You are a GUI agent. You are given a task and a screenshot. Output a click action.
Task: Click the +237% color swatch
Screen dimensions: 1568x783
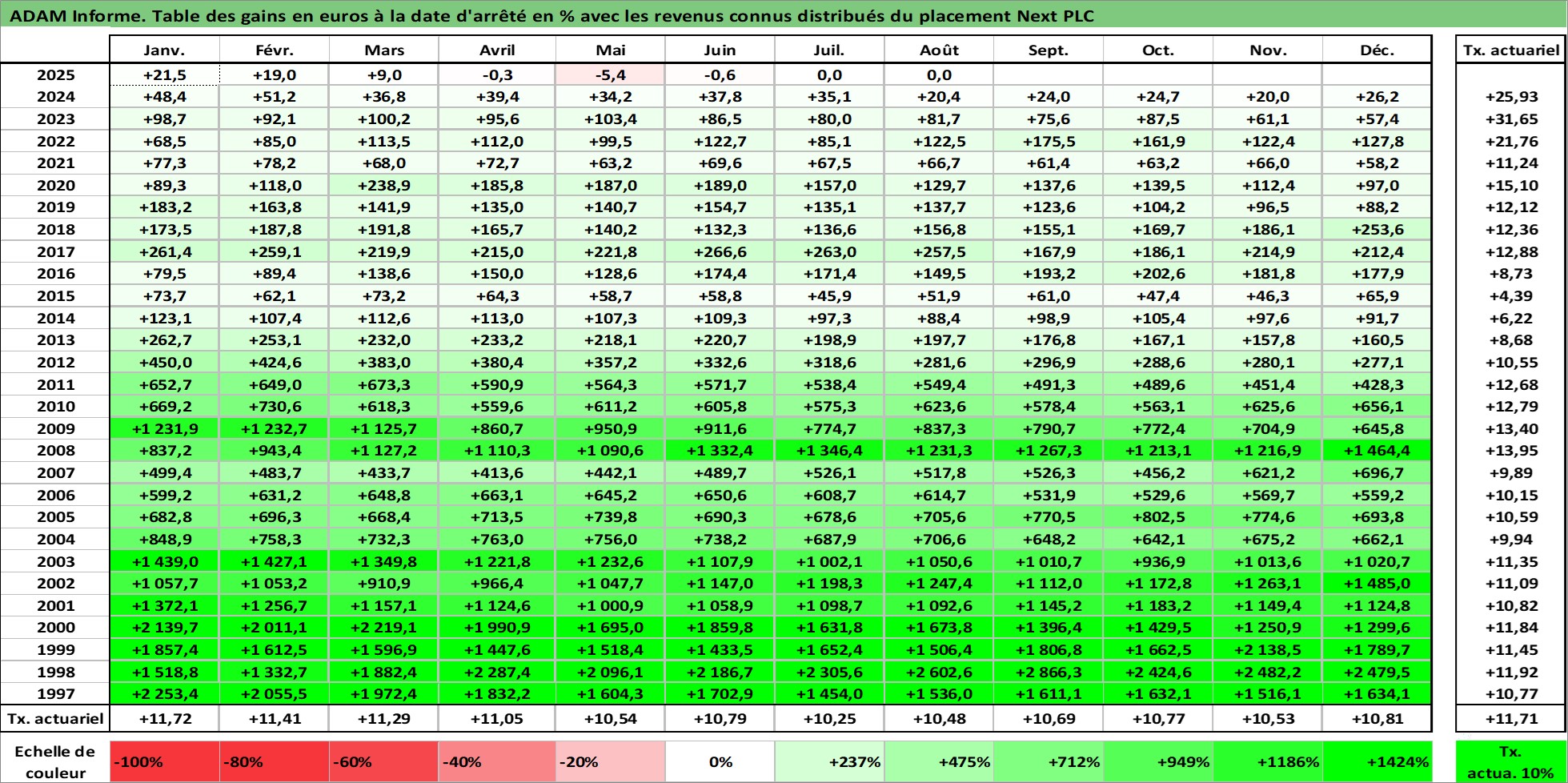click(829, 762)
